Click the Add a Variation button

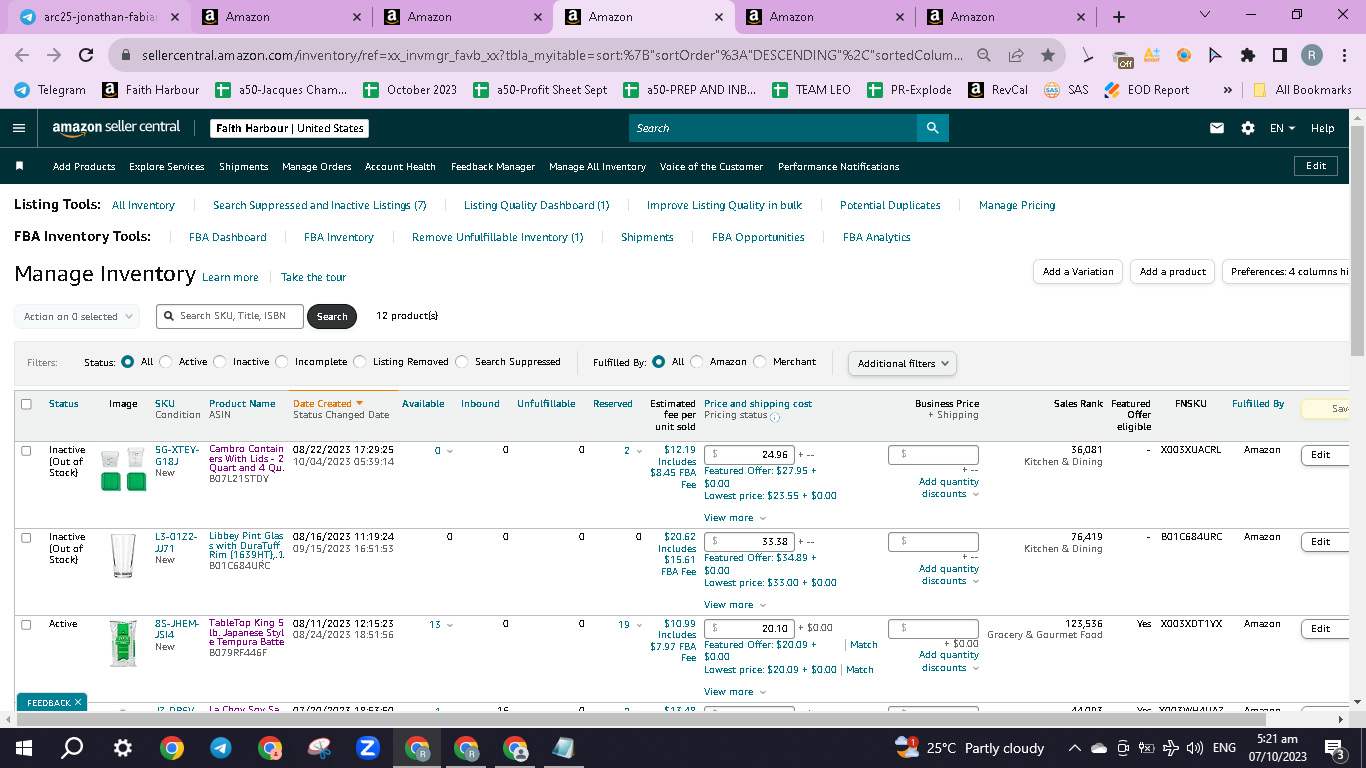tap(1078, 272)
